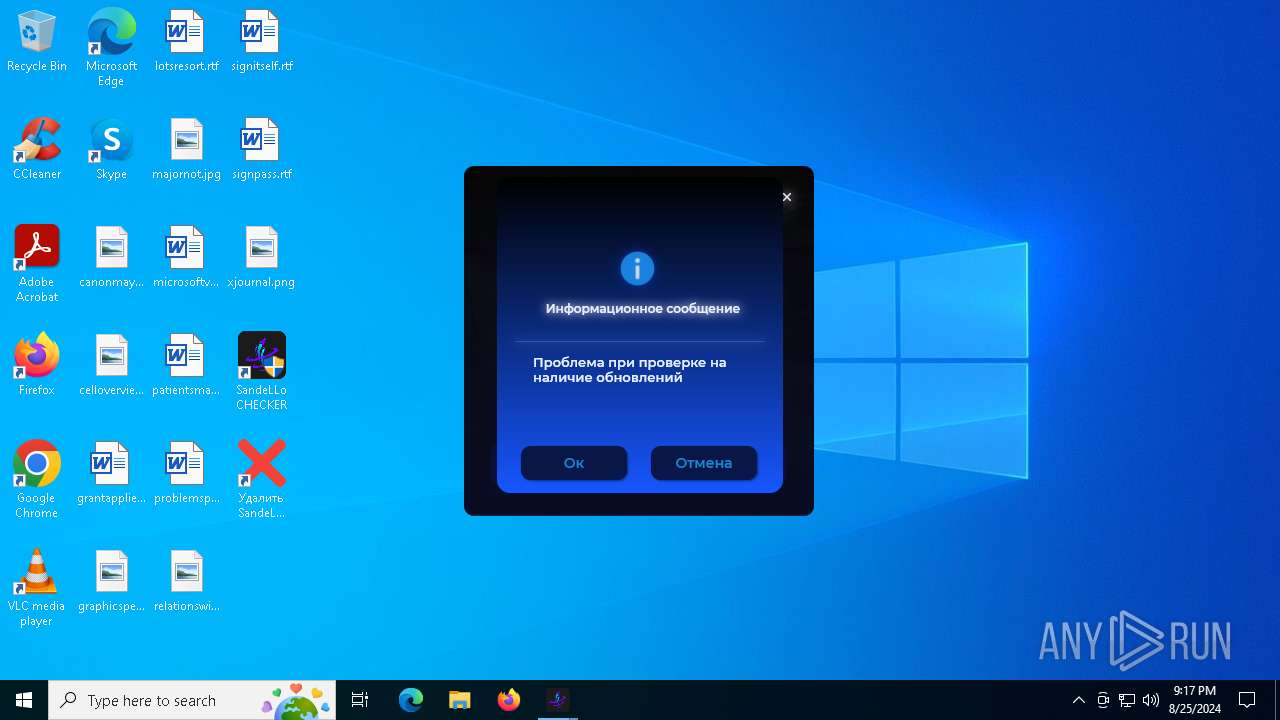Screen dimensions: 1280x720
Task: Select signpass.rtf document
Action: point(262,150)
